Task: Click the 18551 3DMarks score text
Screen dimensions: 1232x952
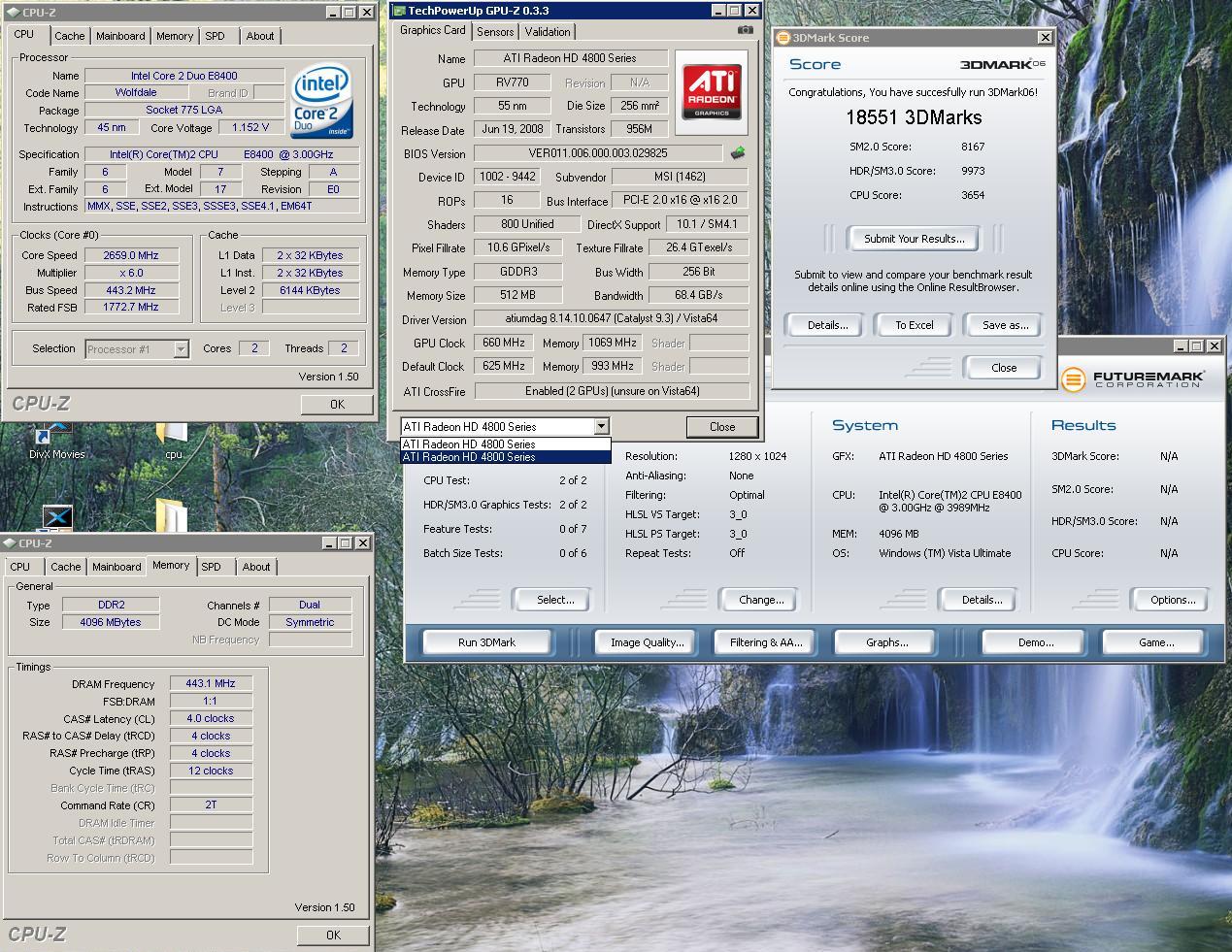Action: 914,117
